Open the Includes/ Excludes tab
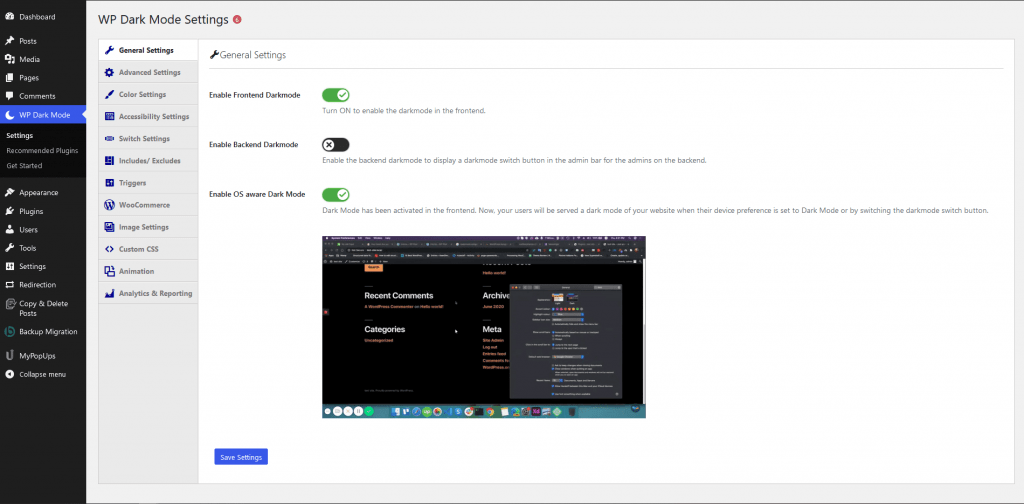Viewport: 1024px width, 504px height. (148, 161)
